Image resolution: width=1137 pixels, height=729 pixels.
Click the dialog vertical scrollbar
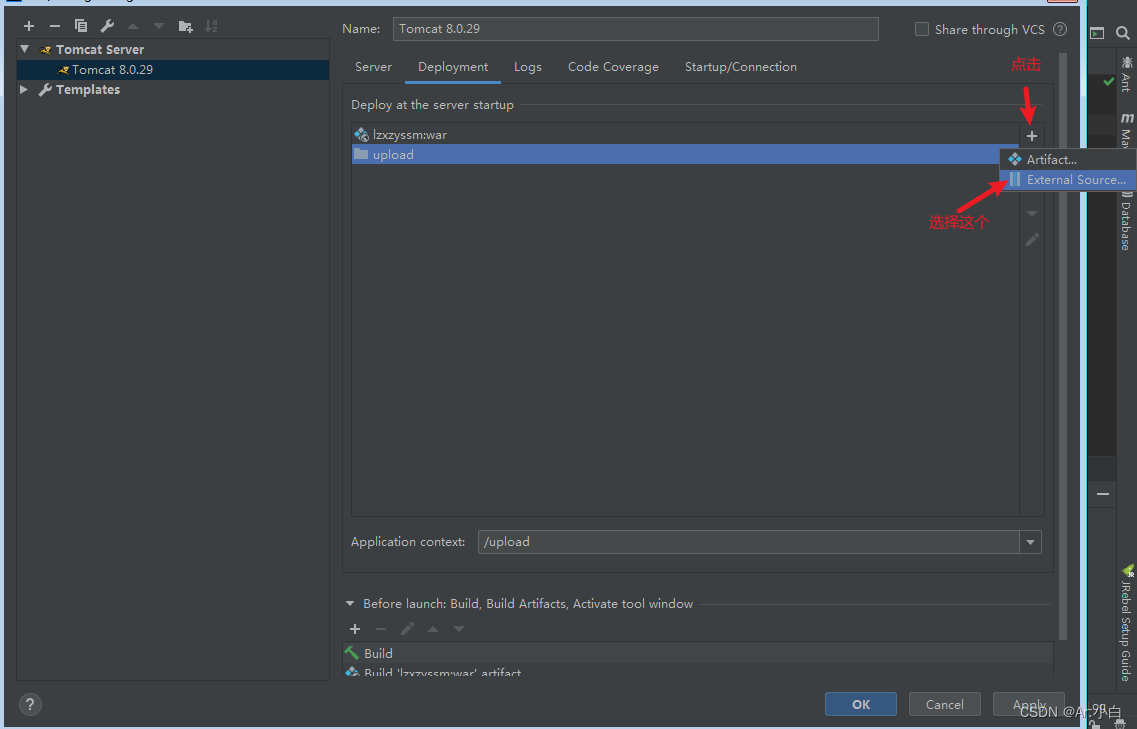click(x=1063, y=346)
